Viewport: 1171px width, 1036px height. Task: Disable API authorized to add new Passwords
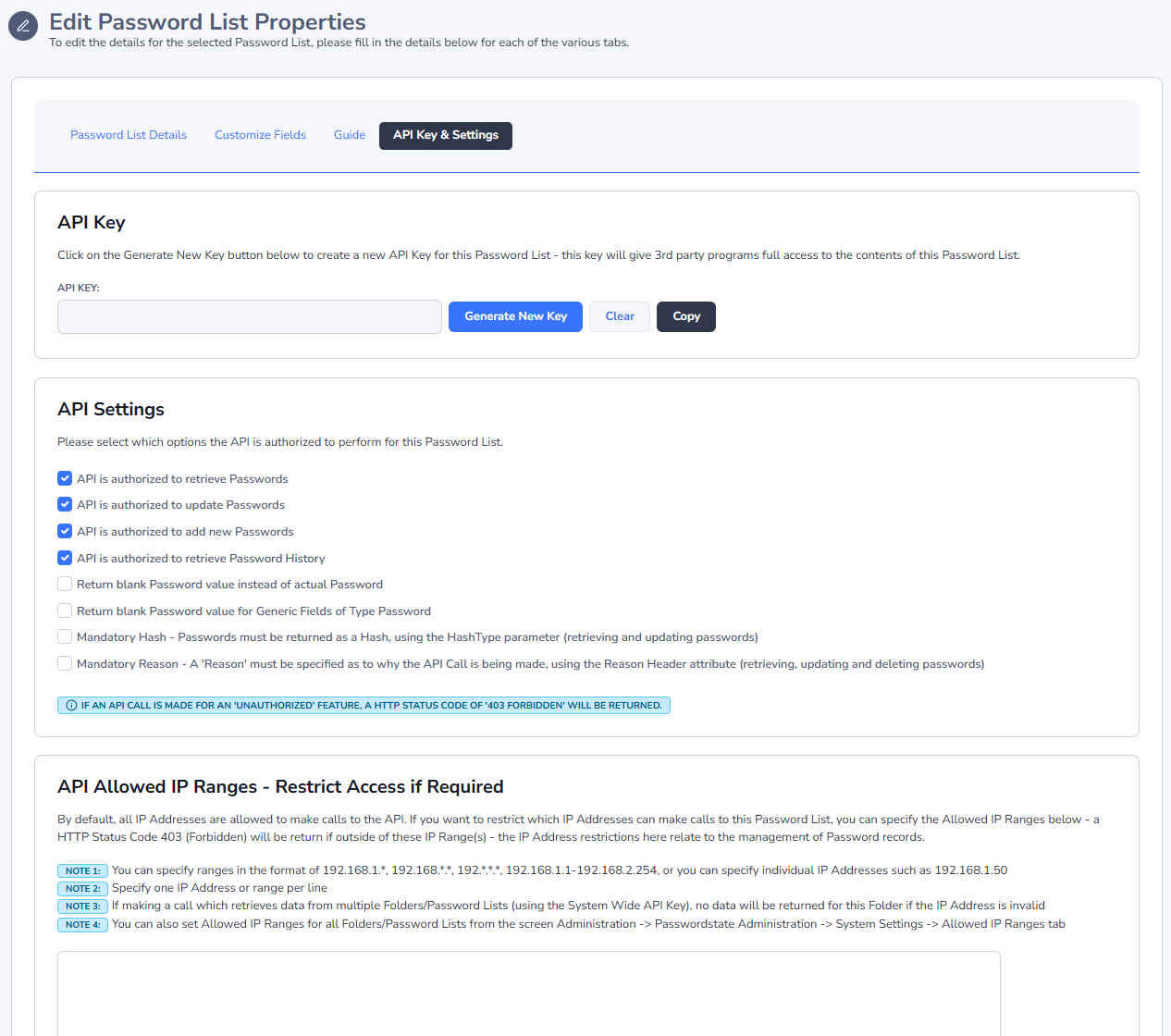coord(65,531)
